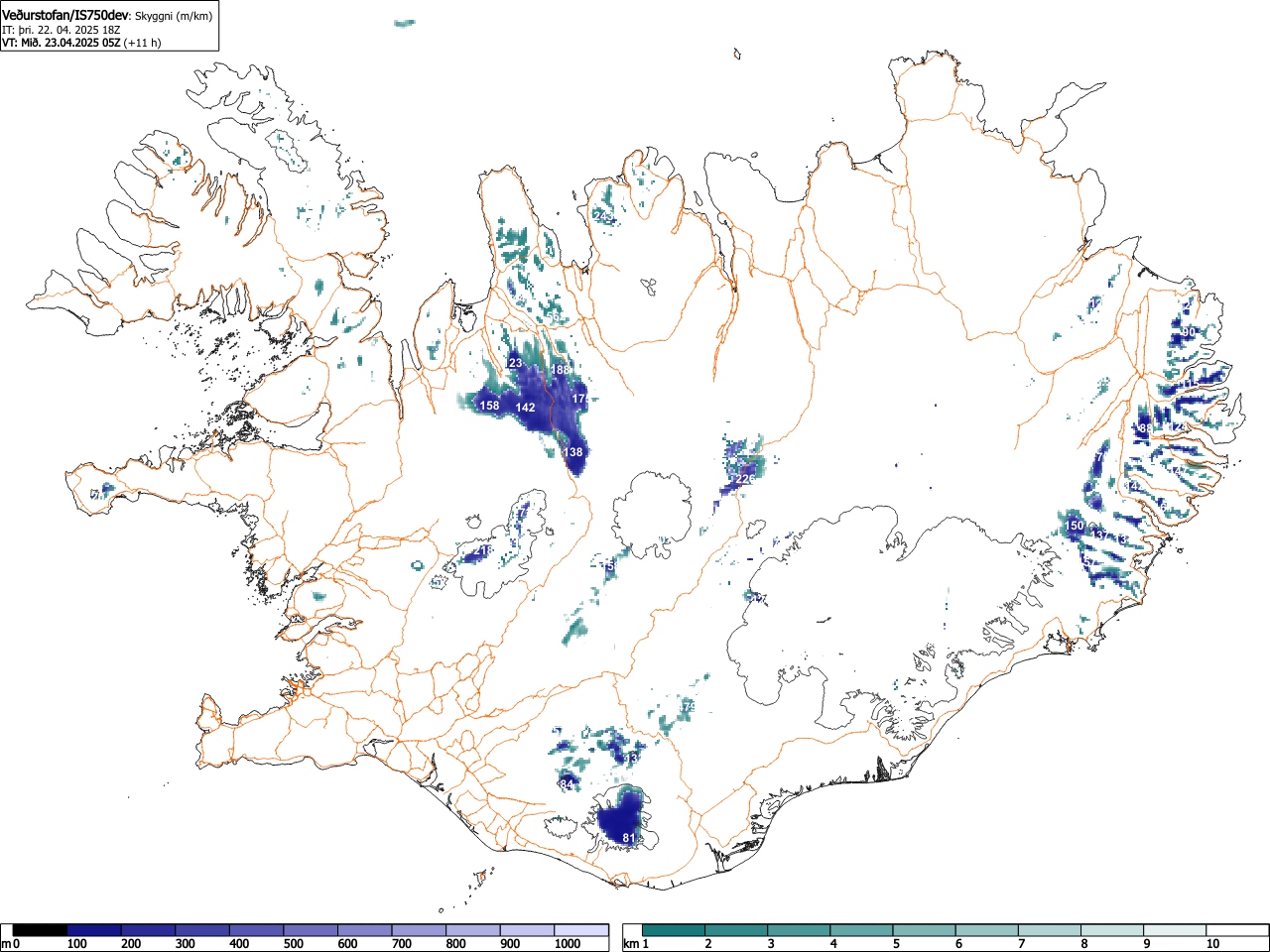The height and width of the screenshot is (952, 1270).
Task: Click the '8' tick on kilometer scale
Action: point(1083,944)
